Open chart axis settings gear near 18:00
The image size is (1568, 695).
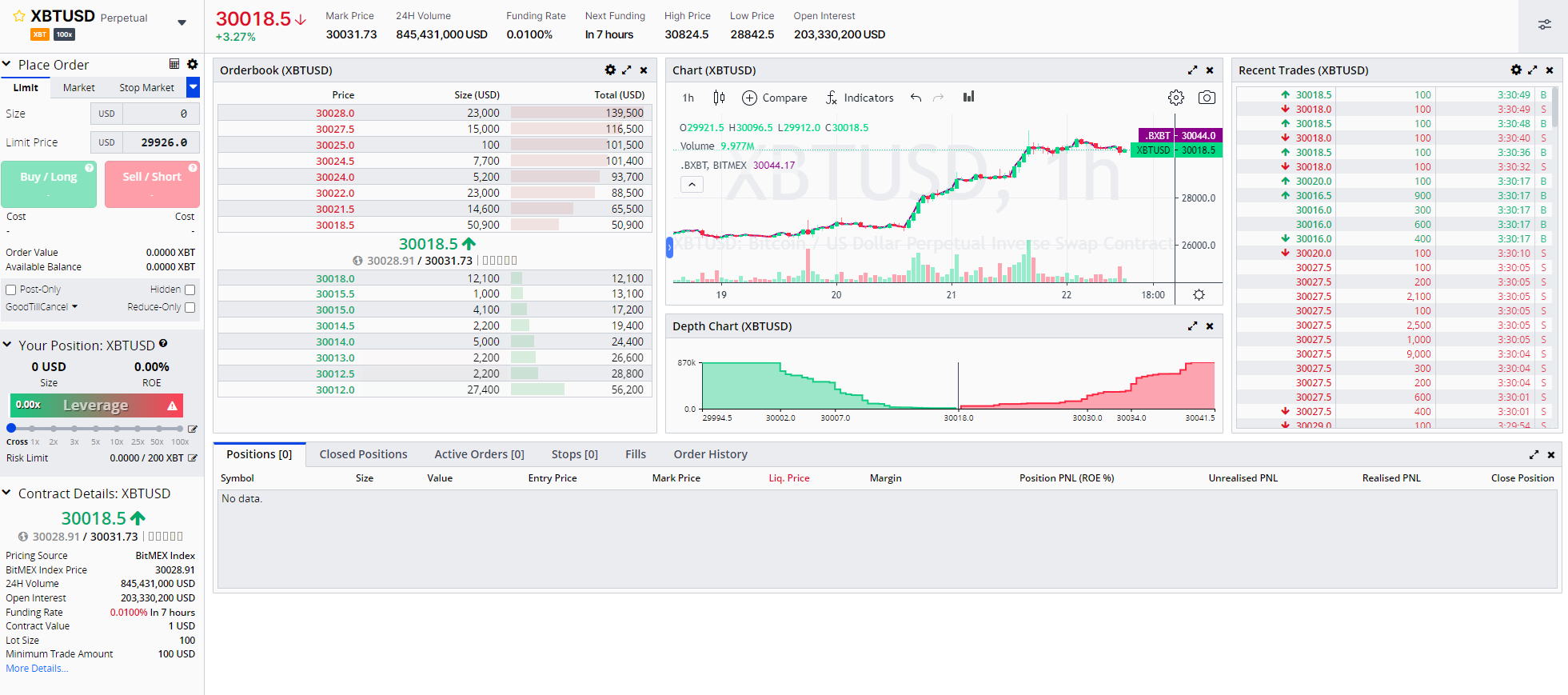click(x=1199, y=295)
